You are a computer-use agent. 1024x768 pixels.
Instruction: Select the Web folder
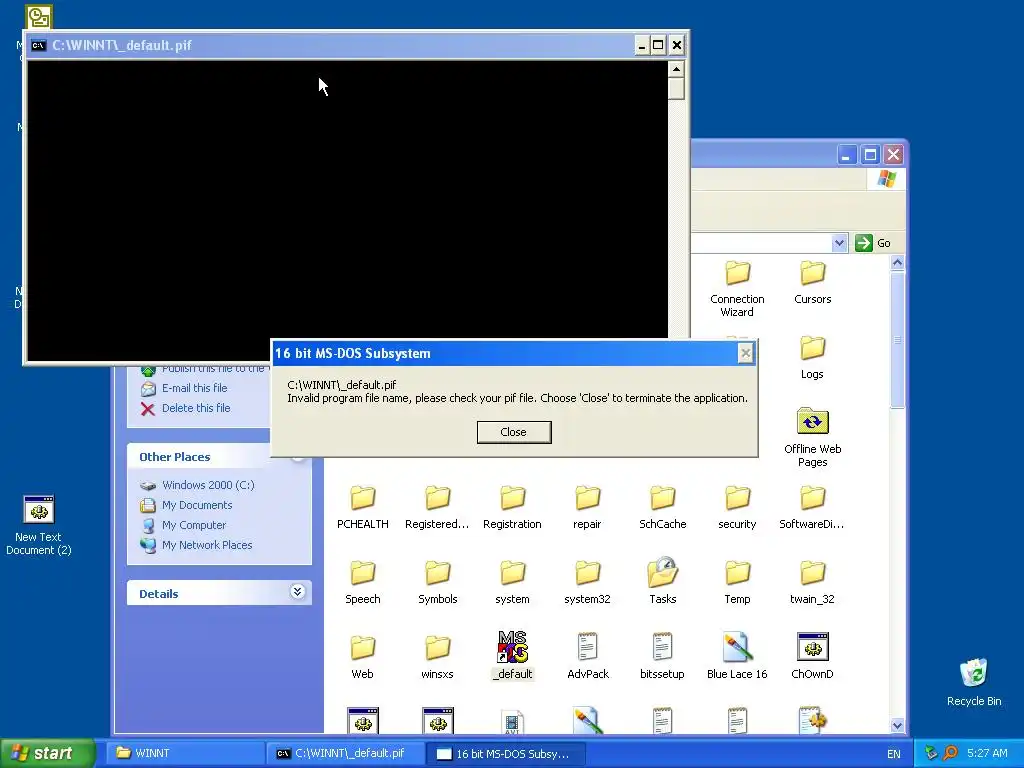(x=362, y=658)
